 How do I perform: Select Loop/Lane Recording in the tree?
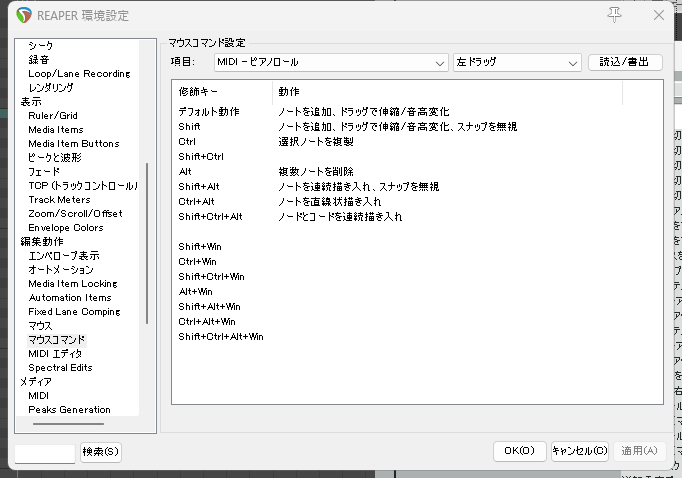(79, 74)
